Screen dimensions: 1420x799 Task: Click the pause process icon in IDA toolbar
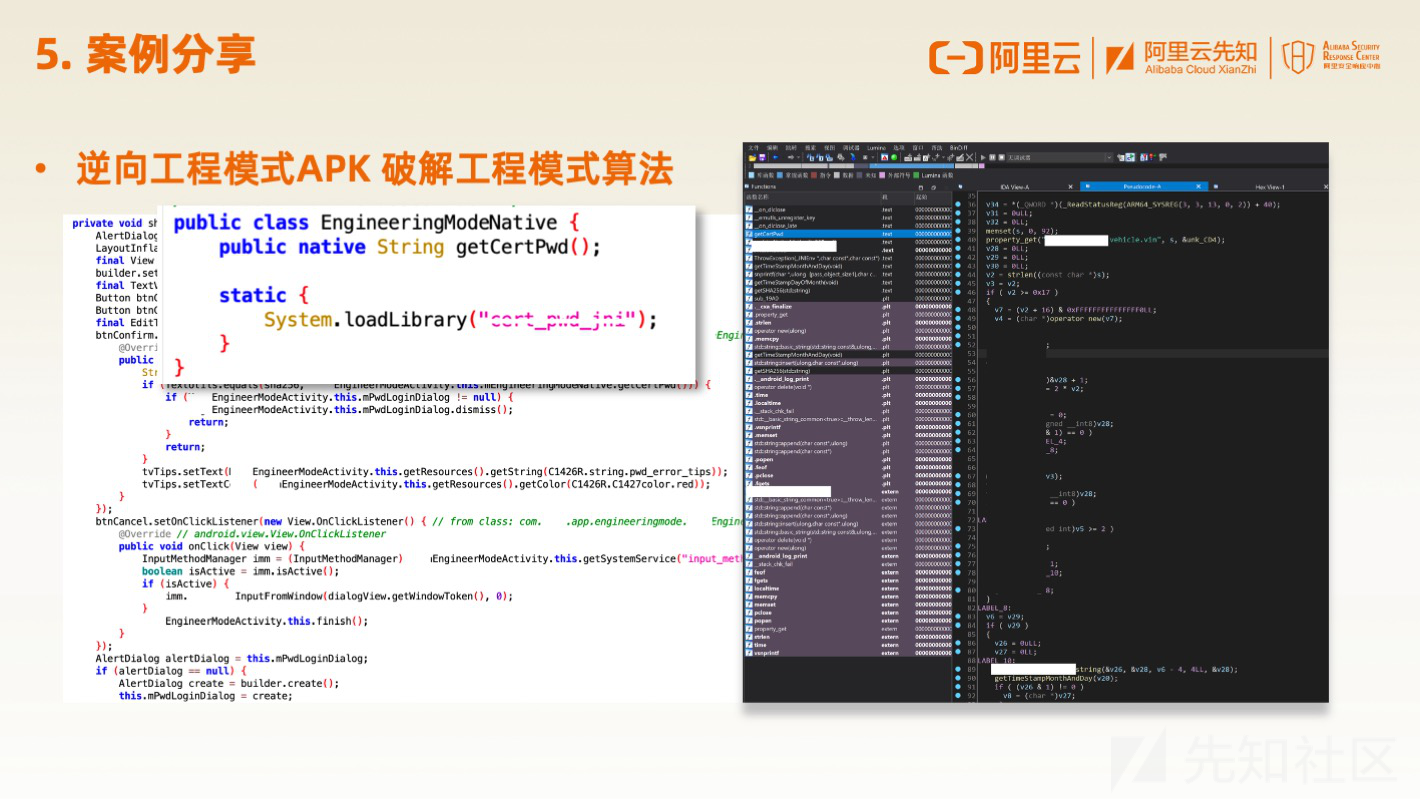point(992,157)
